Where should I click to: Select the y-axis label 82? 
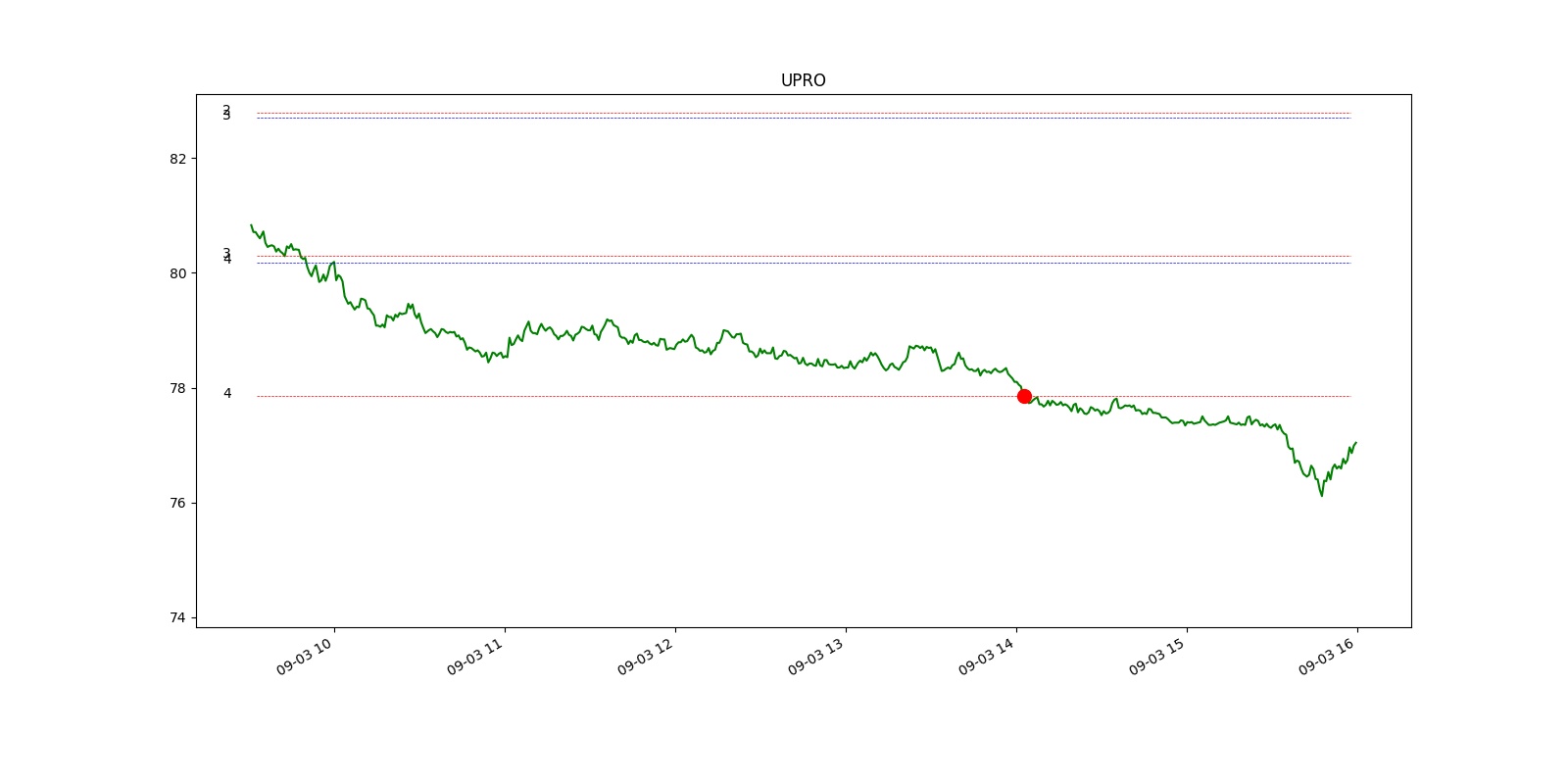(x=177, y=159)
